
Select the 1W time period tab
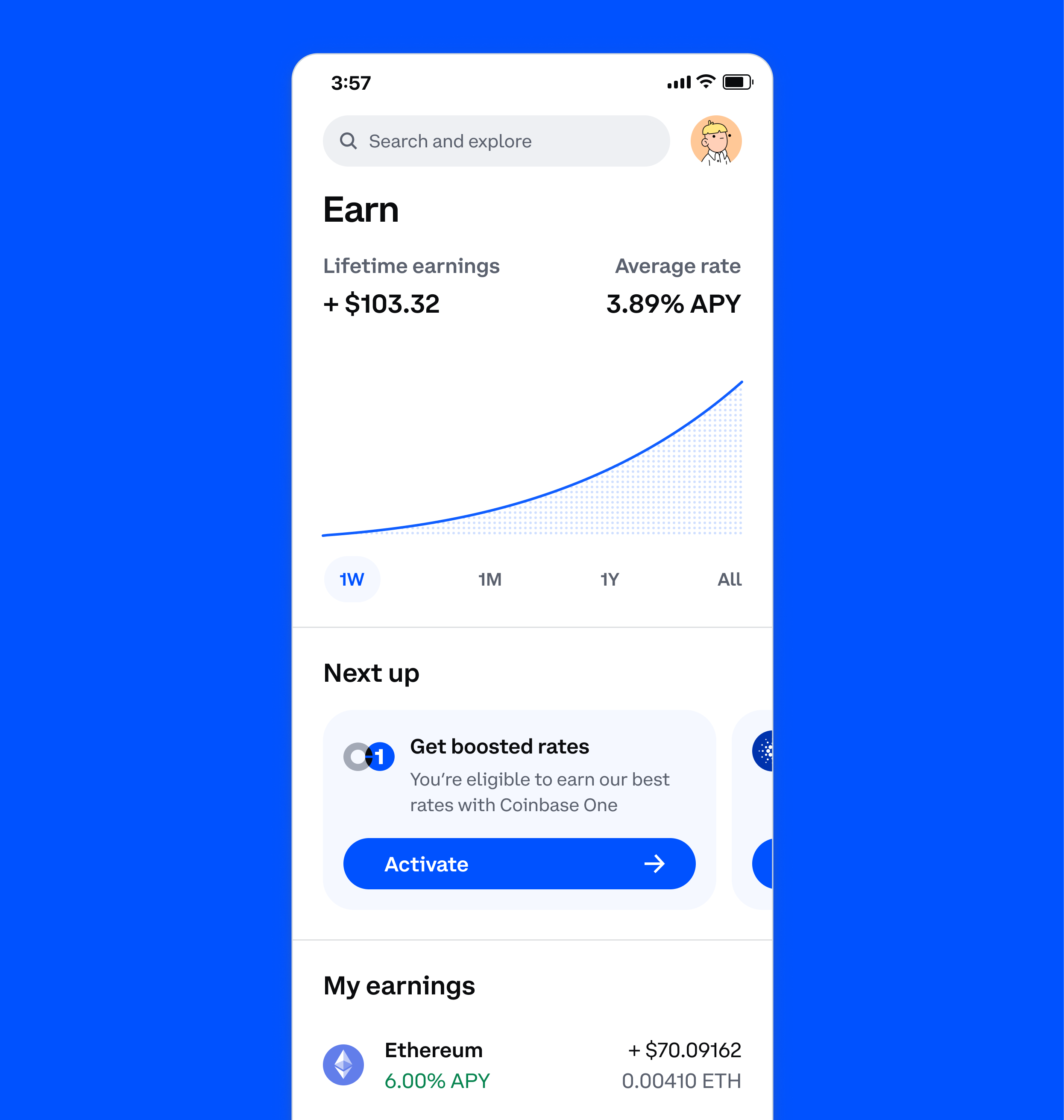(x=351, y=579)
